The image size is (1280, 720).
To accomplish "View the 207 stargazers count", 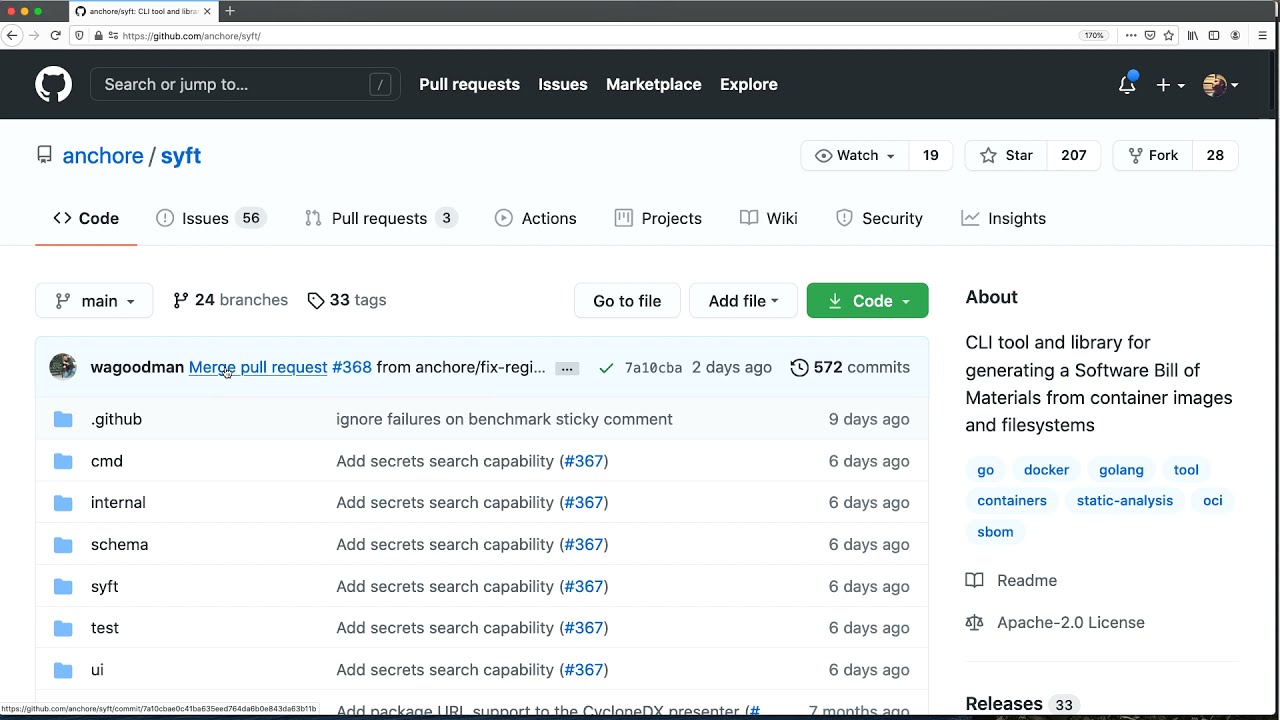I will (1073, 155).
